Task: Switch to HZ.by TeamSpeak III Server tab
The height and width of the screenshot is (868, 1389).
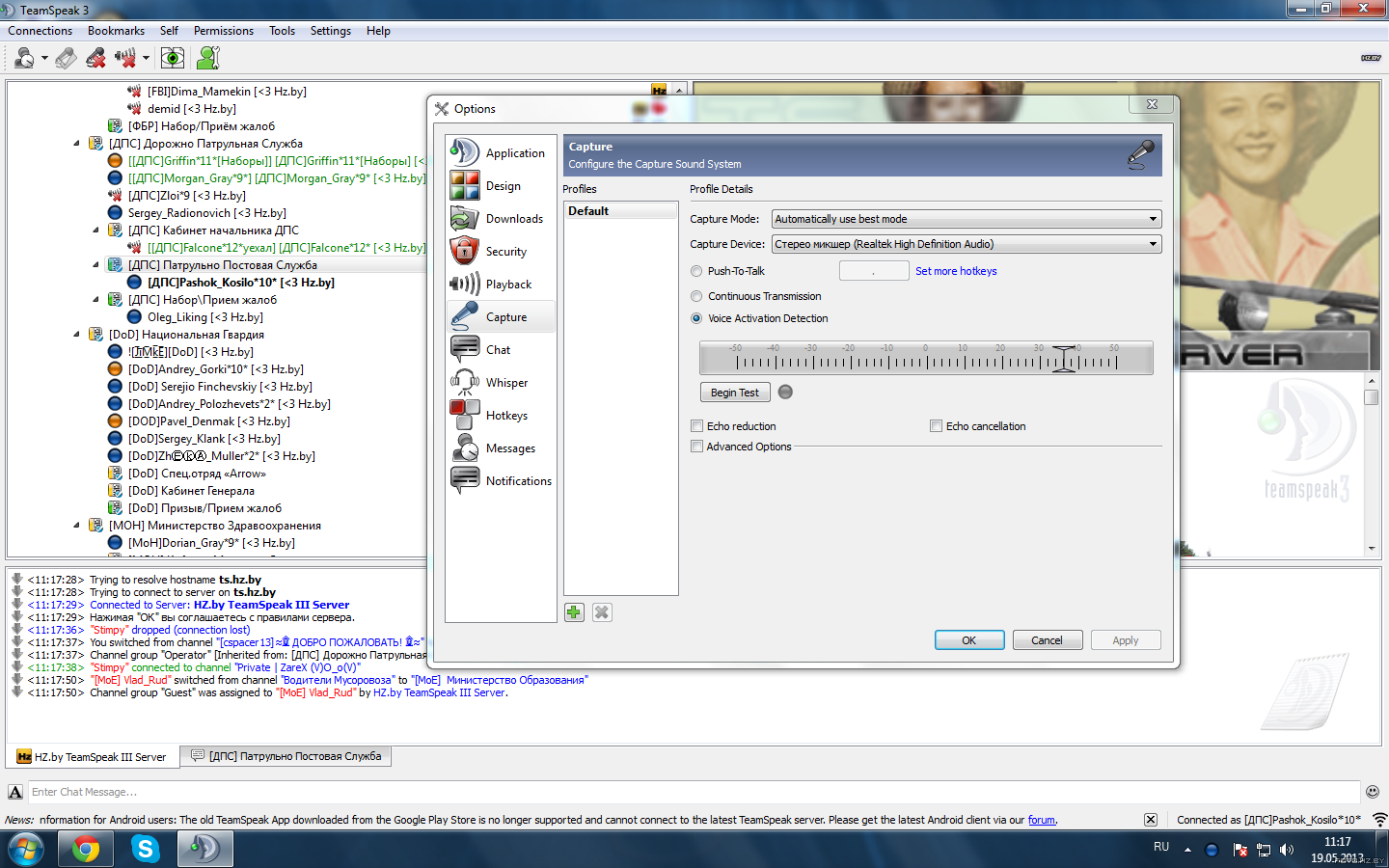Action: tap(92, 757)
